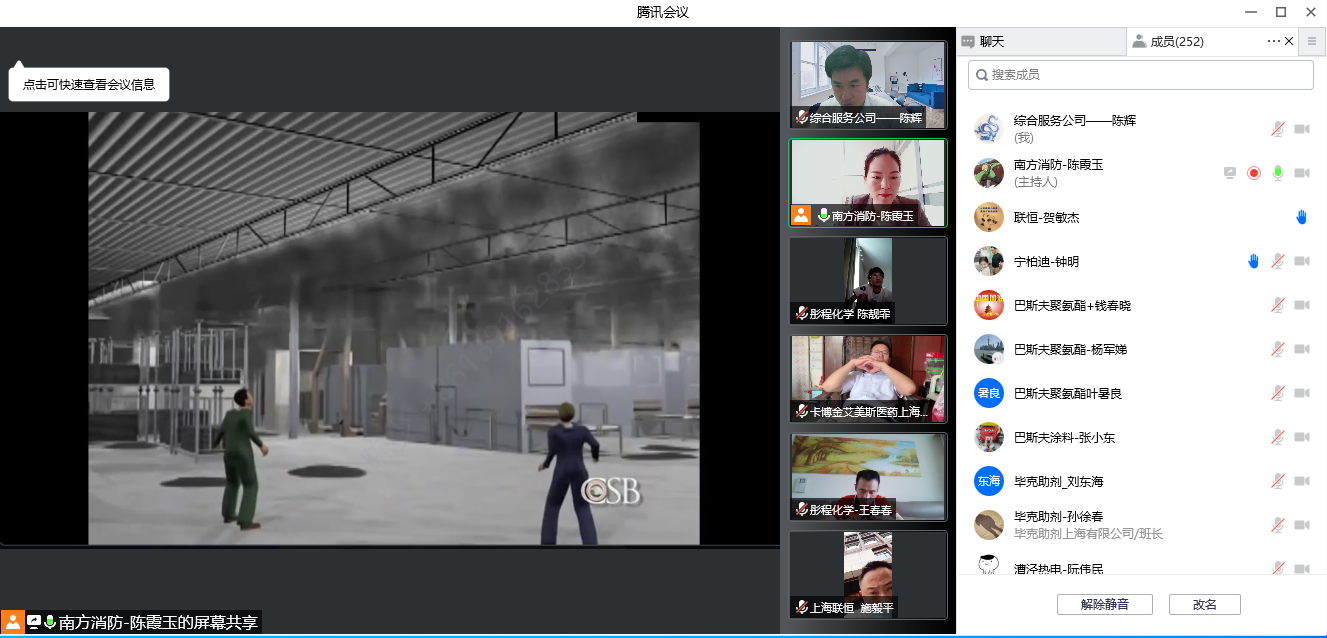This screenshot has height=638, width=1327.
Task: Click raised hand icon for 宁柏迪-钟明
Action: pyautogui.click(x=1253, y=261)
